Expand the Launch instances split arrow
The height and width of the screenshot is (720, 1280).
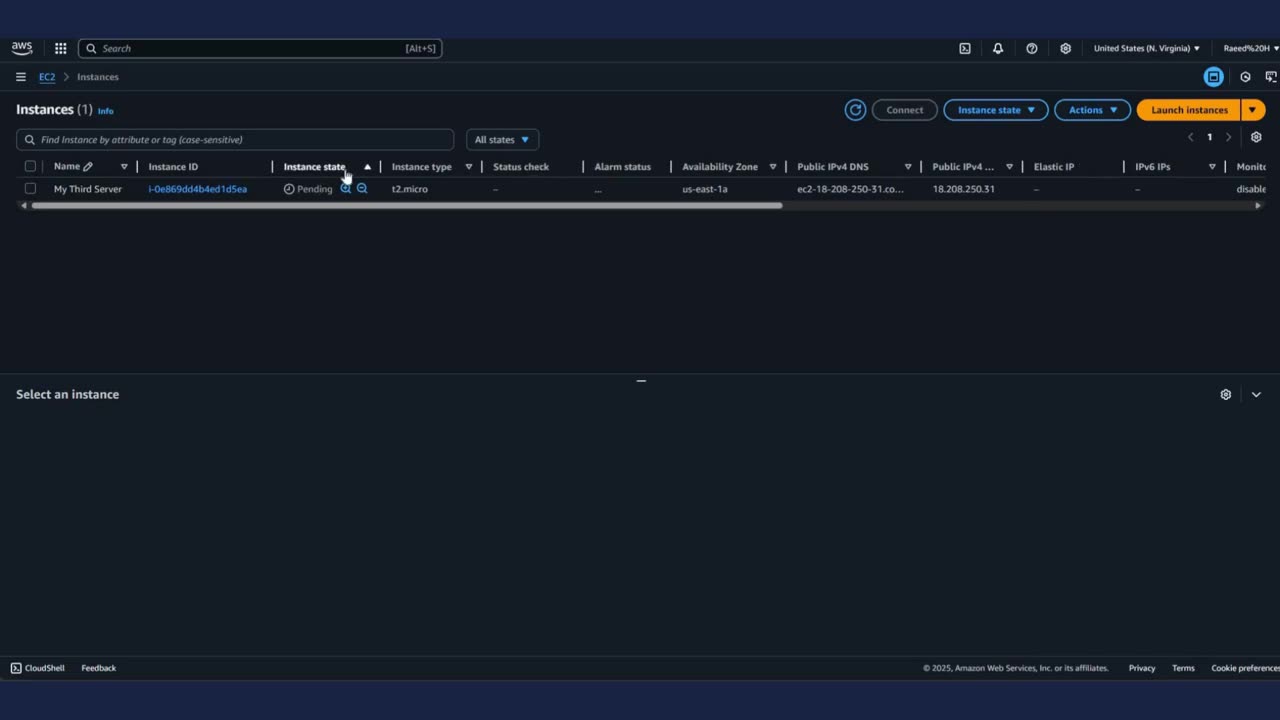[x=1253, y=110]
